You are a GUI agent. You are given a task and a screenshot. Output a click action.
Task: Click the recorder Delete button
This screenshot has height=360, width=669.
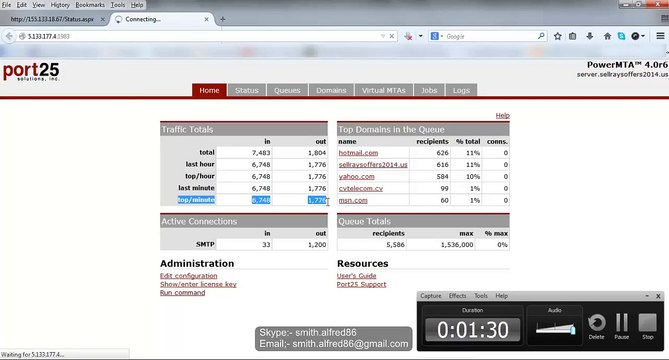(x=596, y=327)
